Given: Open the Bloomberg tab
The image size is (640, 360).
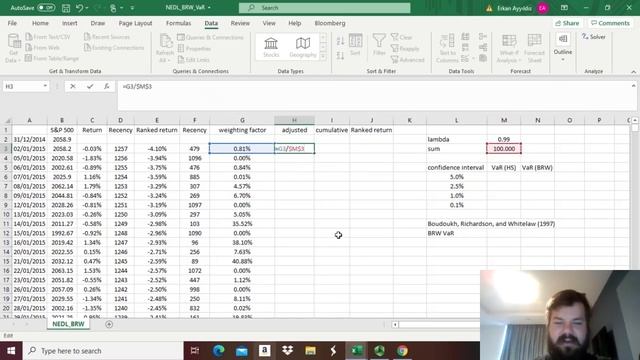Looking at the screenshot, I should 330,23.
